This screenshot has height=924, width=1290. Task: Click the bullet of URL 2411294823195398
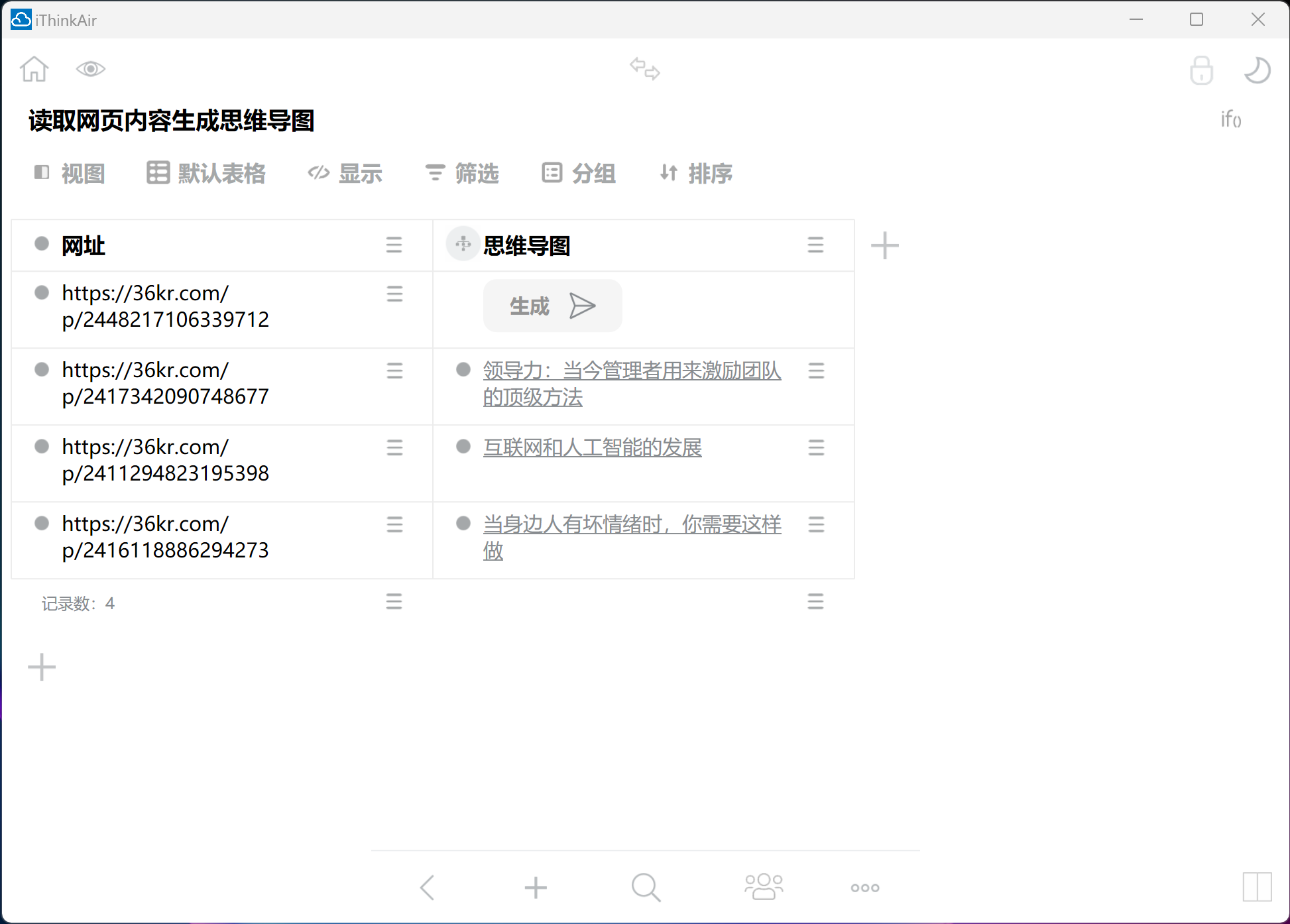coord(42,446)
